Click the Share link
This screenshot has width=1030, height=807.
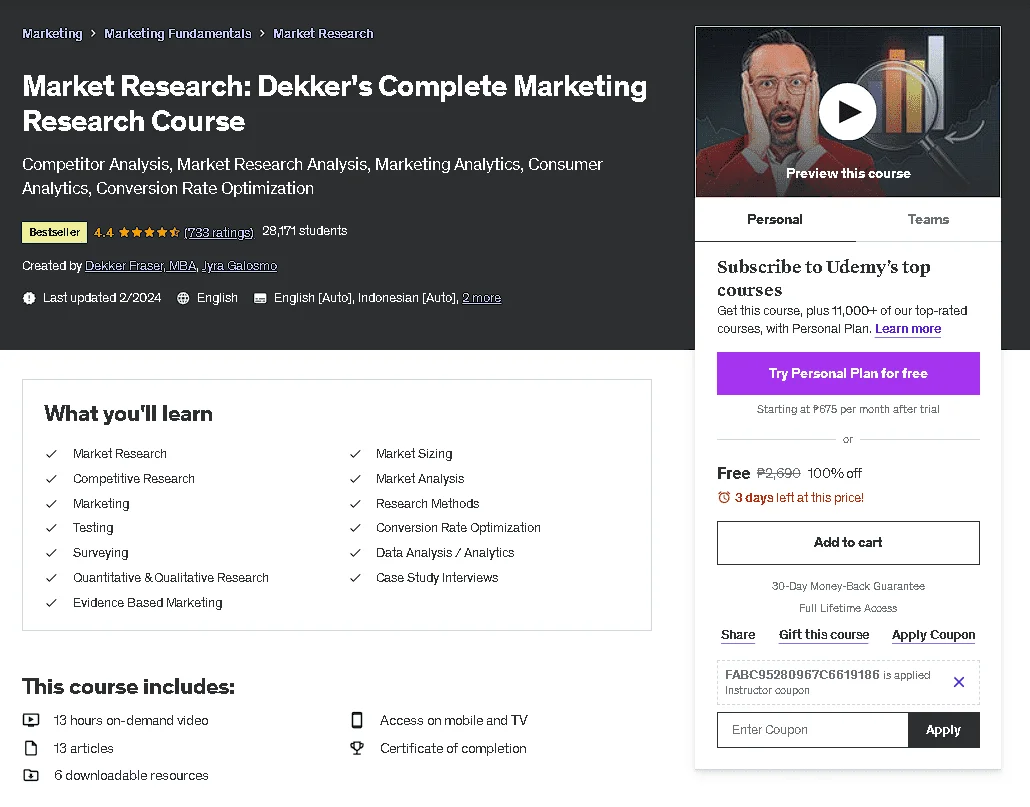tap(738, 634)
